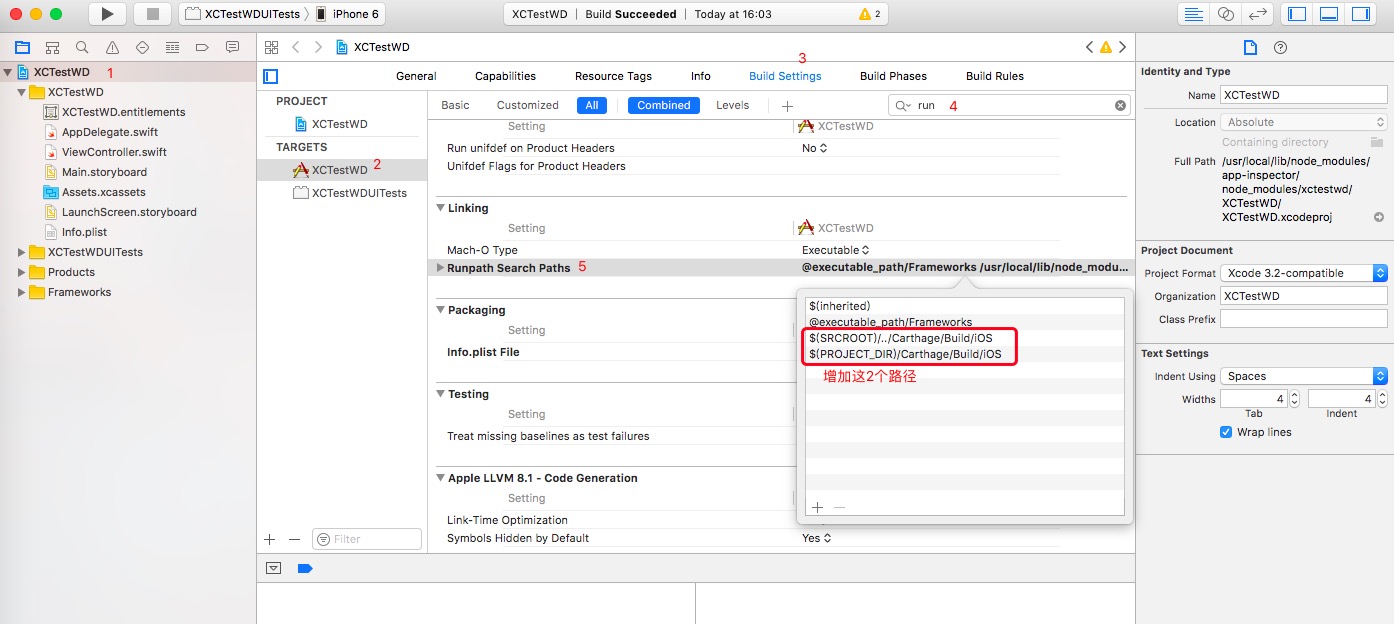Switch to the Combined view

[664, 105]
